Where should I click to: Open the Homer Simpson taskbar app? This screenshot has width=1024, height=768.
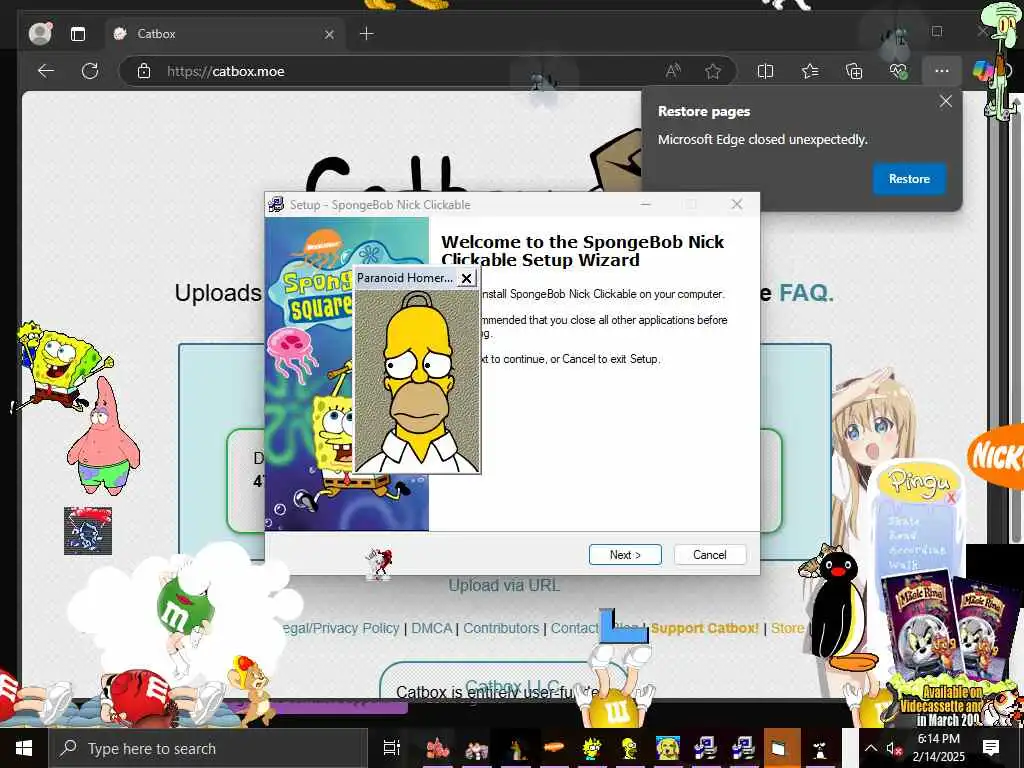630,748
